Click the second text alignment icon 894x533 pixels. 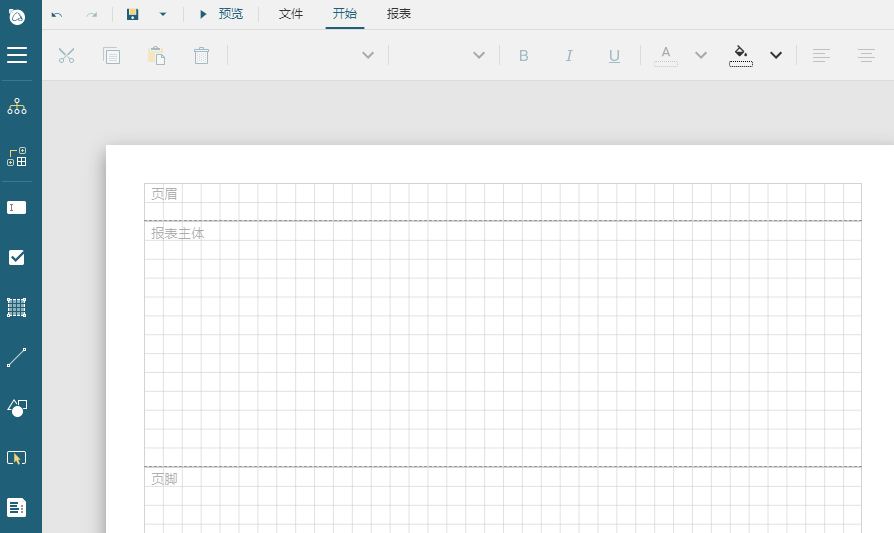(x=866, y=55)
